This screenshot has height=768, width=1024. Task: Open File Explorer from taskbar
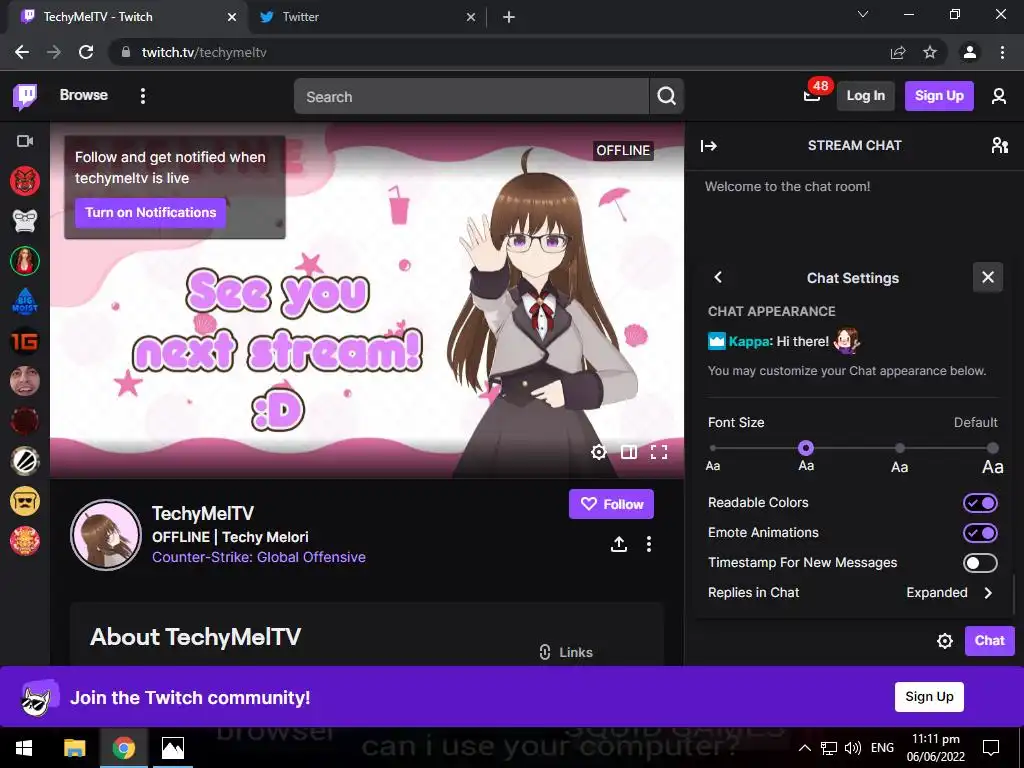74,748
